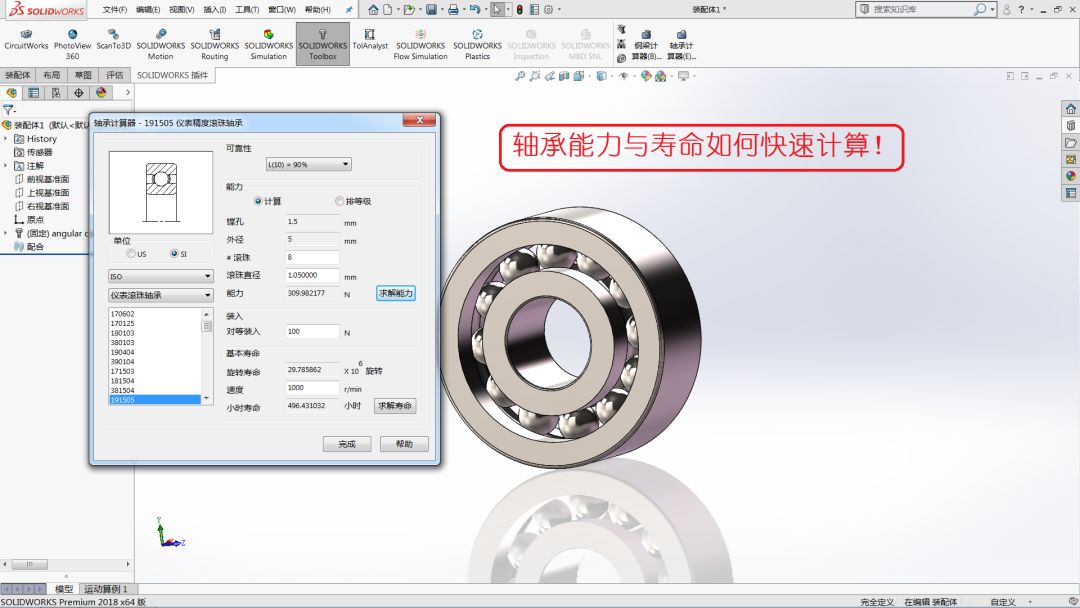The width and height of the screenshot is (1080, 608).
Task: Open the 工具(T) menu
Action: [x=246, y=10]
